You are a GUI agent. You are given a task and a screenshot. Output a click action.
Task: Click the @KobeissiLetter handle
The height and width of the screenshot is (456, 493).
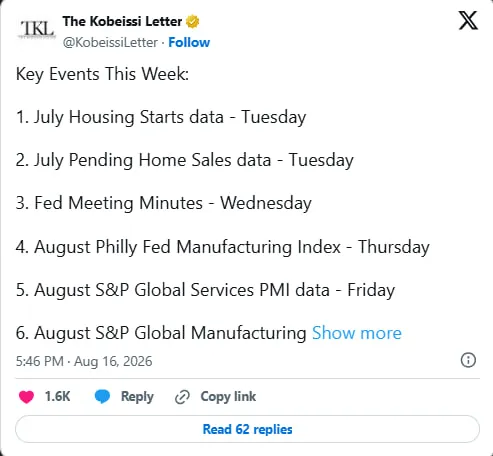pyautogui.click(x=110, y=42)
